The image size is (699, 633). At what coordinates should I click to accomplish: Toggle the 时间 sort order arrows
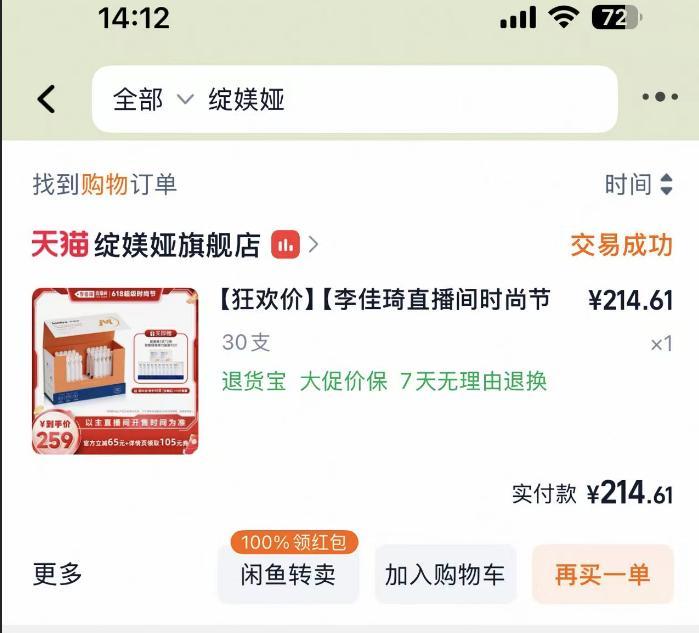[x=666, y=185]
